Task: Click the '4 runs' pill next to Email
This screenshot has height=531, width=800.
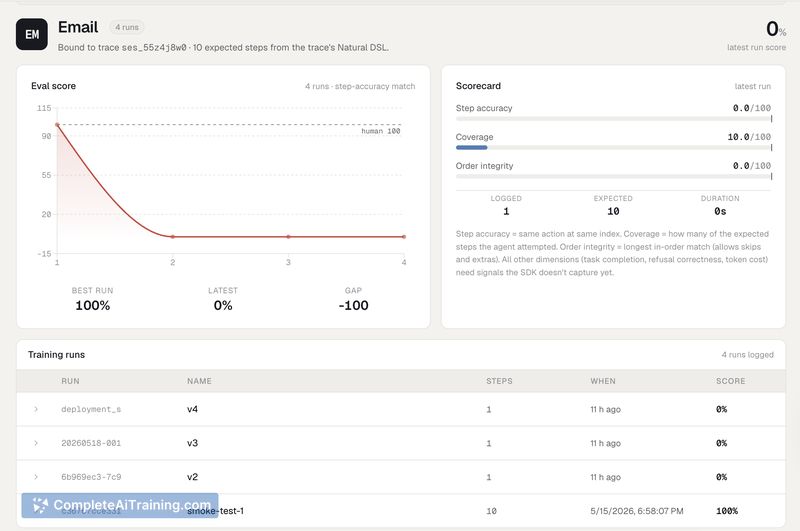Action: pyautogui.click(x=127, y=27)
